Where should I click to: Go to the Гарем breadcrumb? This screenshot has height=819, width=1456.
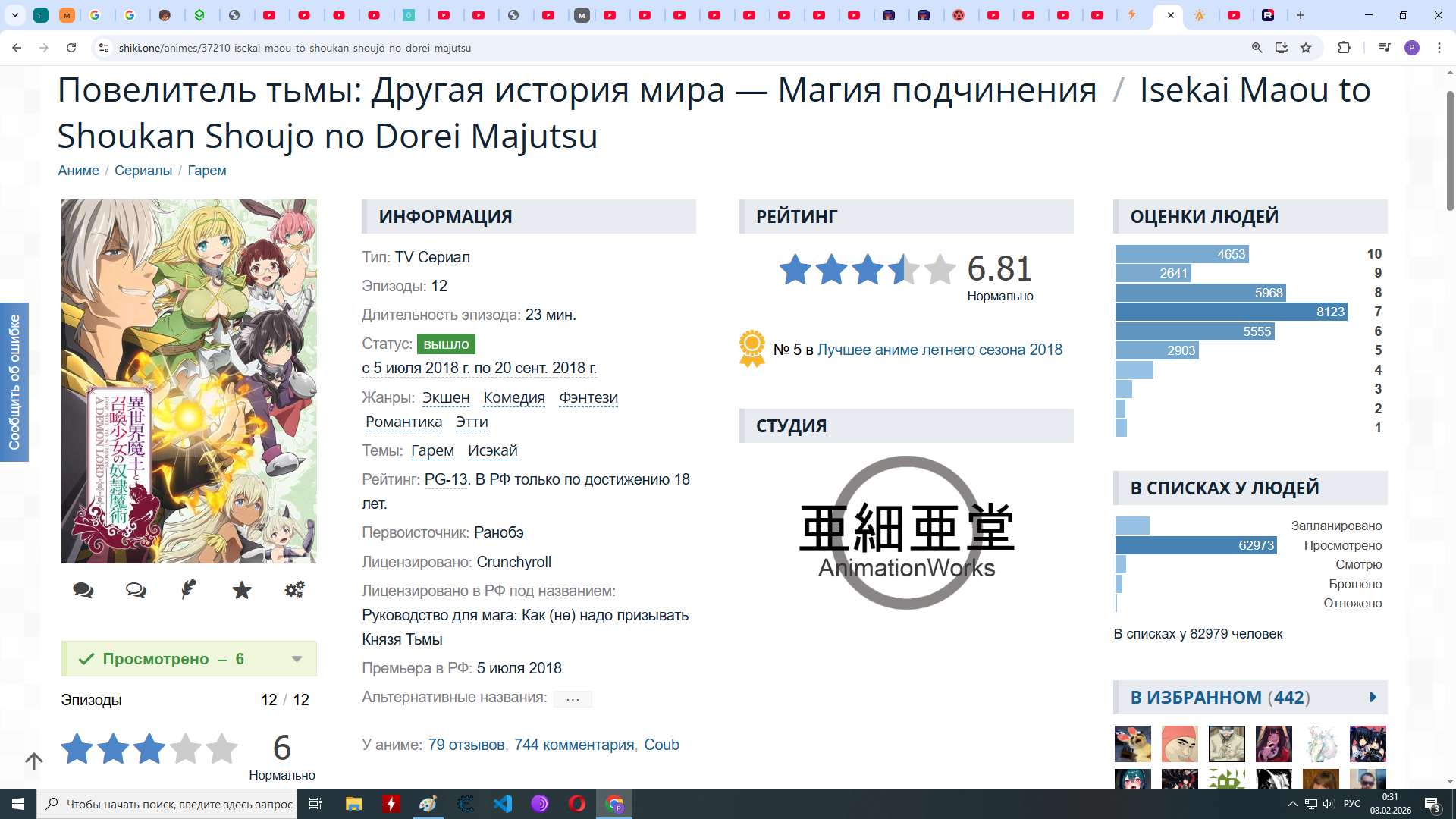click(207, 171)
